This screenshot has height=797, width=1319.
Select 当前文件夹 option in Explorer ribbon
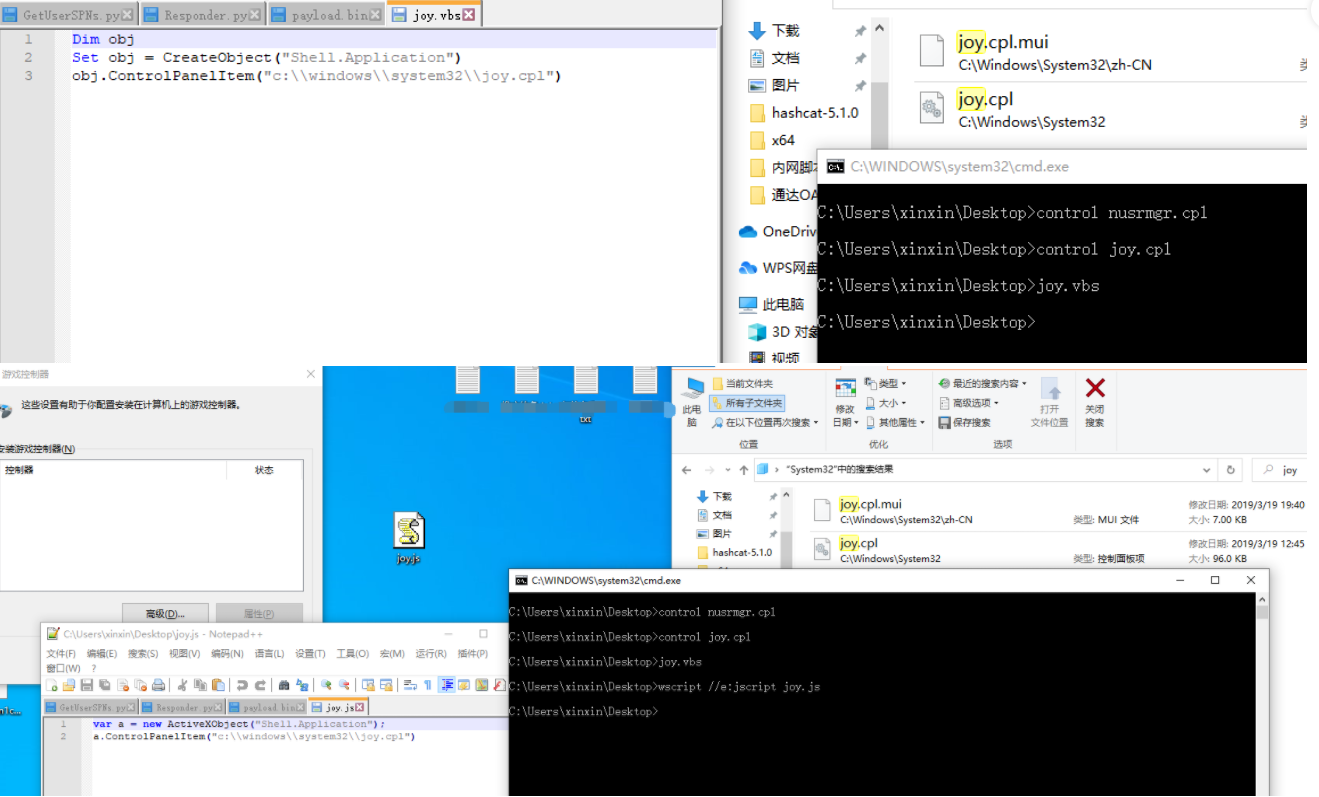(742, 383)
